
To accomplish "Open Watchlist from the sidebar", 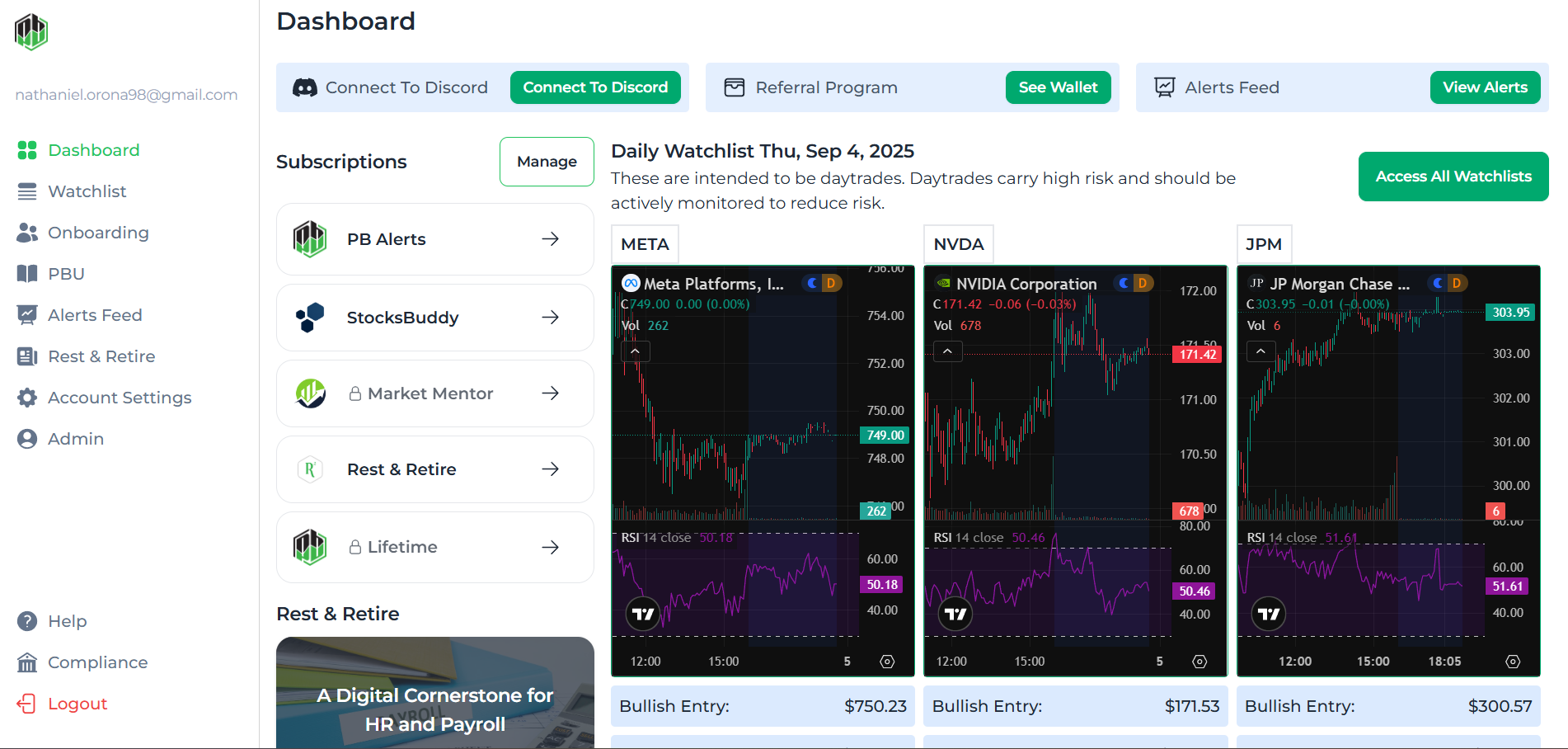I will coord(72,191).
